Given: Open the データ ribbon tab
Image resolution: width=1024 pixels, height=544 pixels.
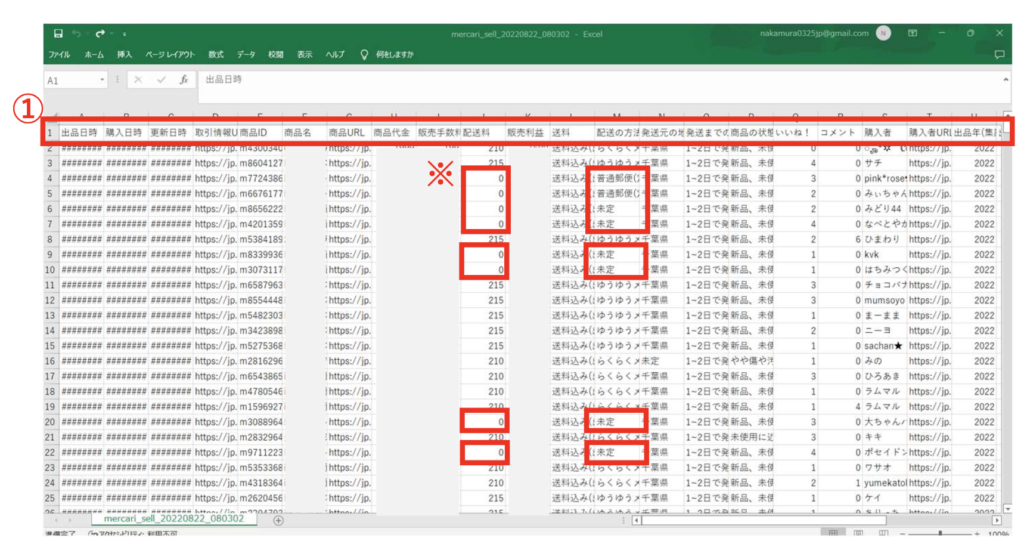Looking at the screenshot, I should pos(246,54).
